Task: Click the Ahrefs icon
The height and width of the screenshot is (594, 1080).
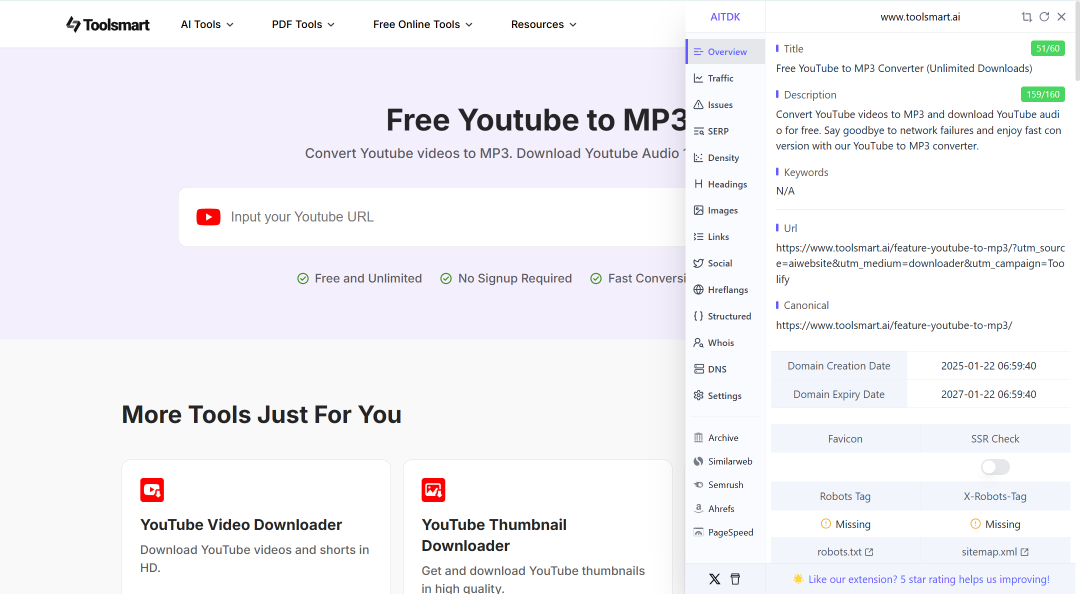Action: pos(698,509)
